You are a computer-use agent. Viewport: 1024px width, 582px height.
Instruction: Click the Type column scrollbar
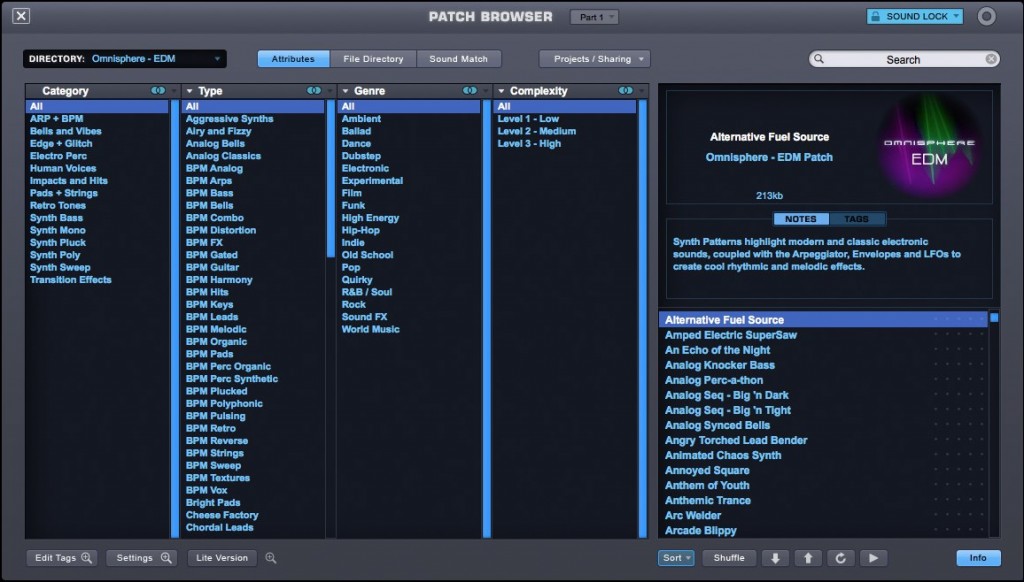pos(330,178)
